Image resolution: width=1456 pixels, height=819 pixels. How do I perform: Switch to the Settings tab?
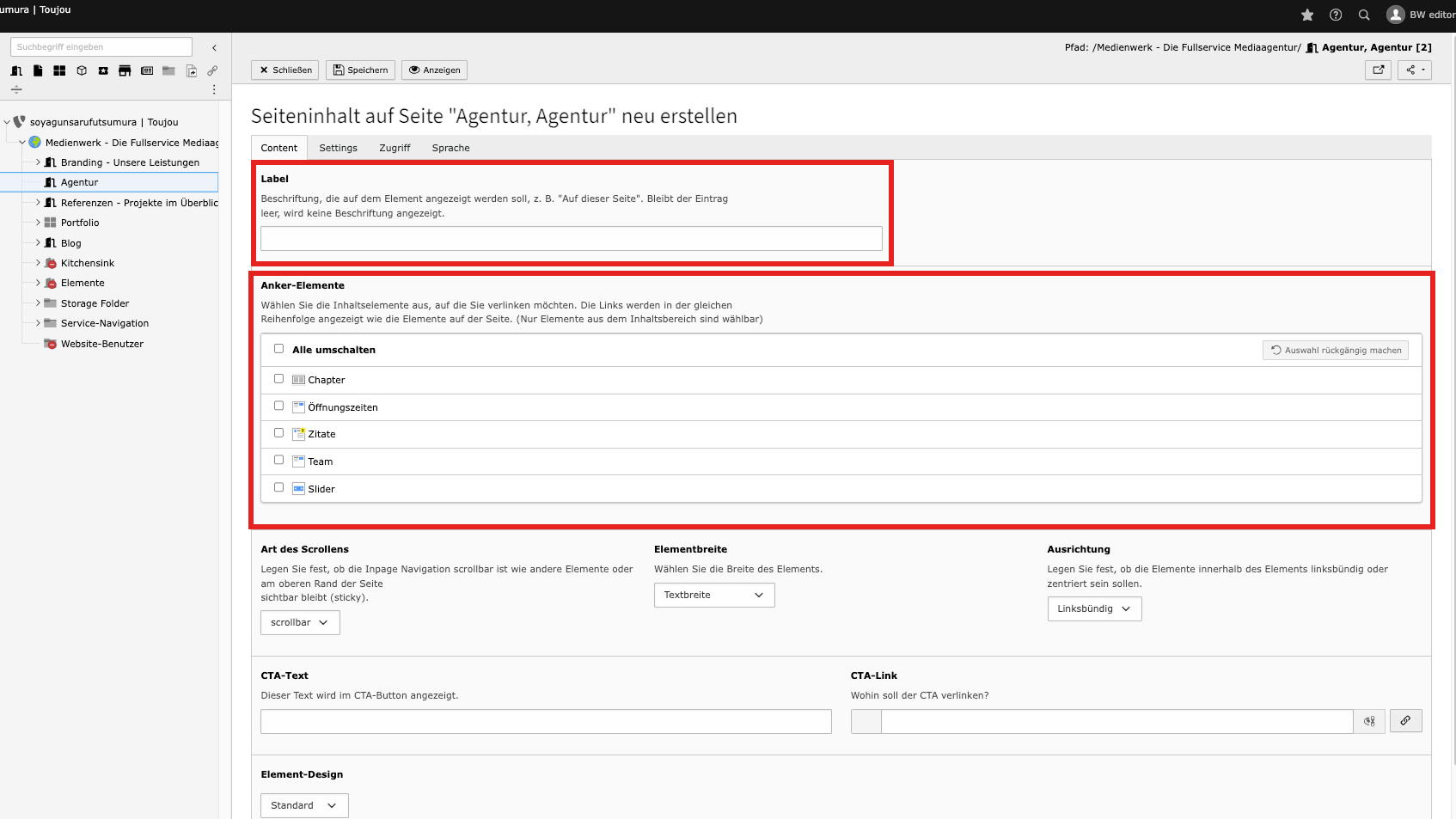338,148
